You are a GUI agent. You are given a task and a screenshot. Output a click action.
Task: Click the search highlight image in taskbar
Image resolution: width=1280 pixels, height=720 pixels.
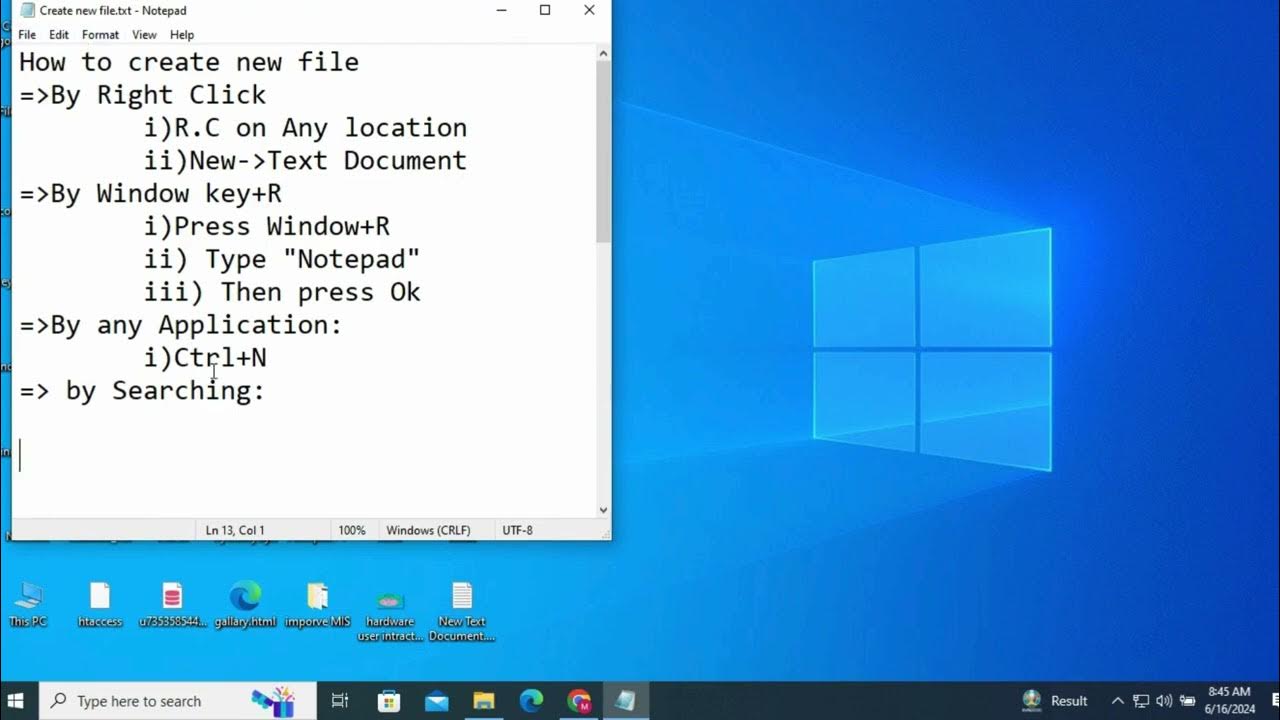[273, 701]
